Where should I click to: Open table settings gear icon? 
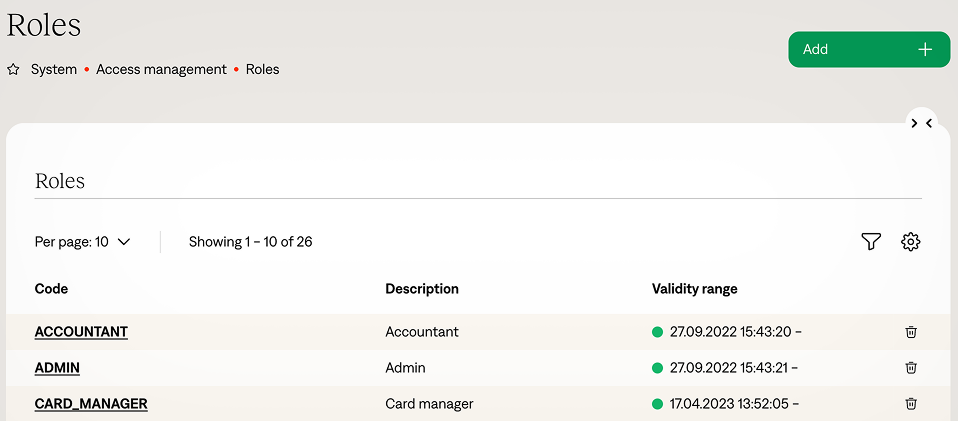(x=910, y=242)
